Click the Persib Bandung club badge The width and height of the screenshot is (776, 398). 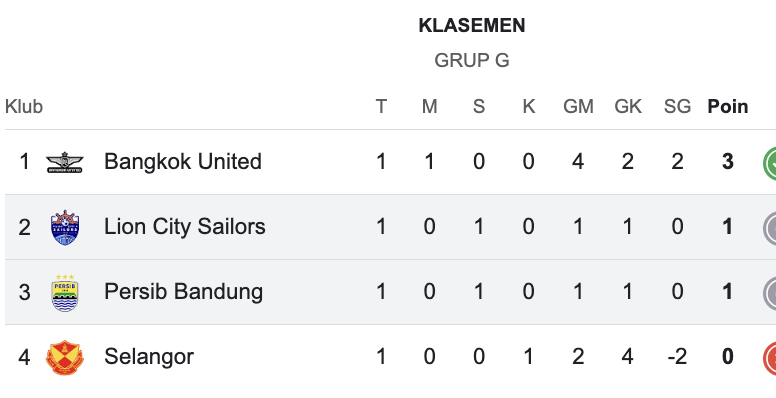[x=65, y=293]
